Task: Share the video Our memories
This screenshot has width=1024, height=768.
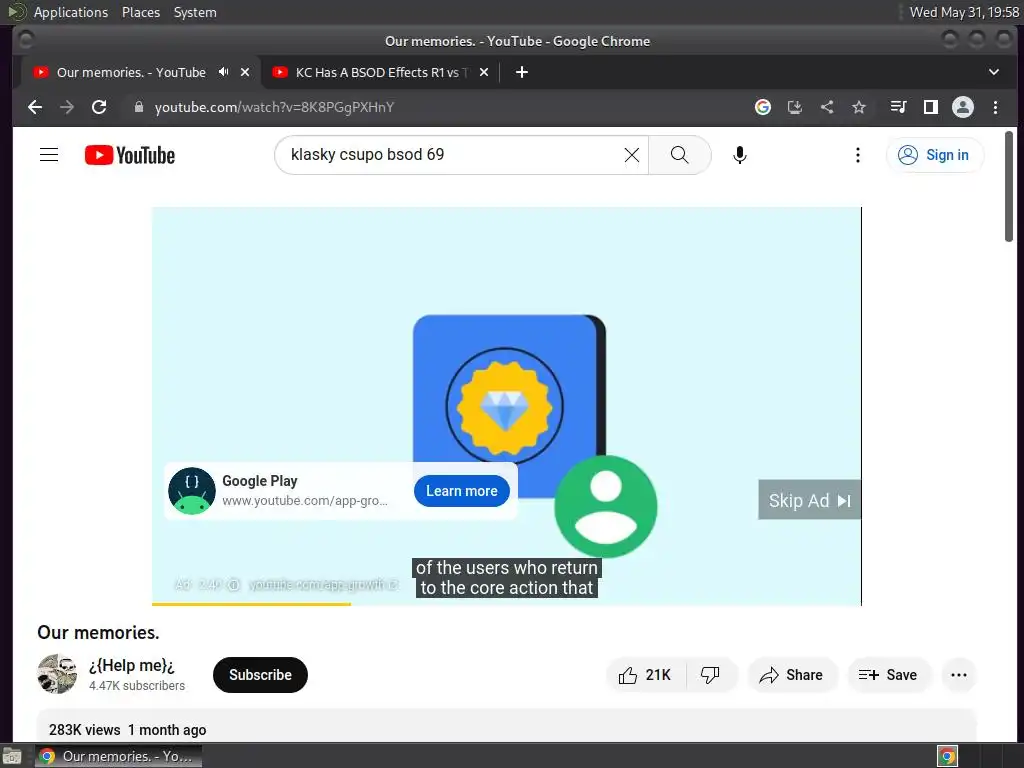Action: [792, 675]
